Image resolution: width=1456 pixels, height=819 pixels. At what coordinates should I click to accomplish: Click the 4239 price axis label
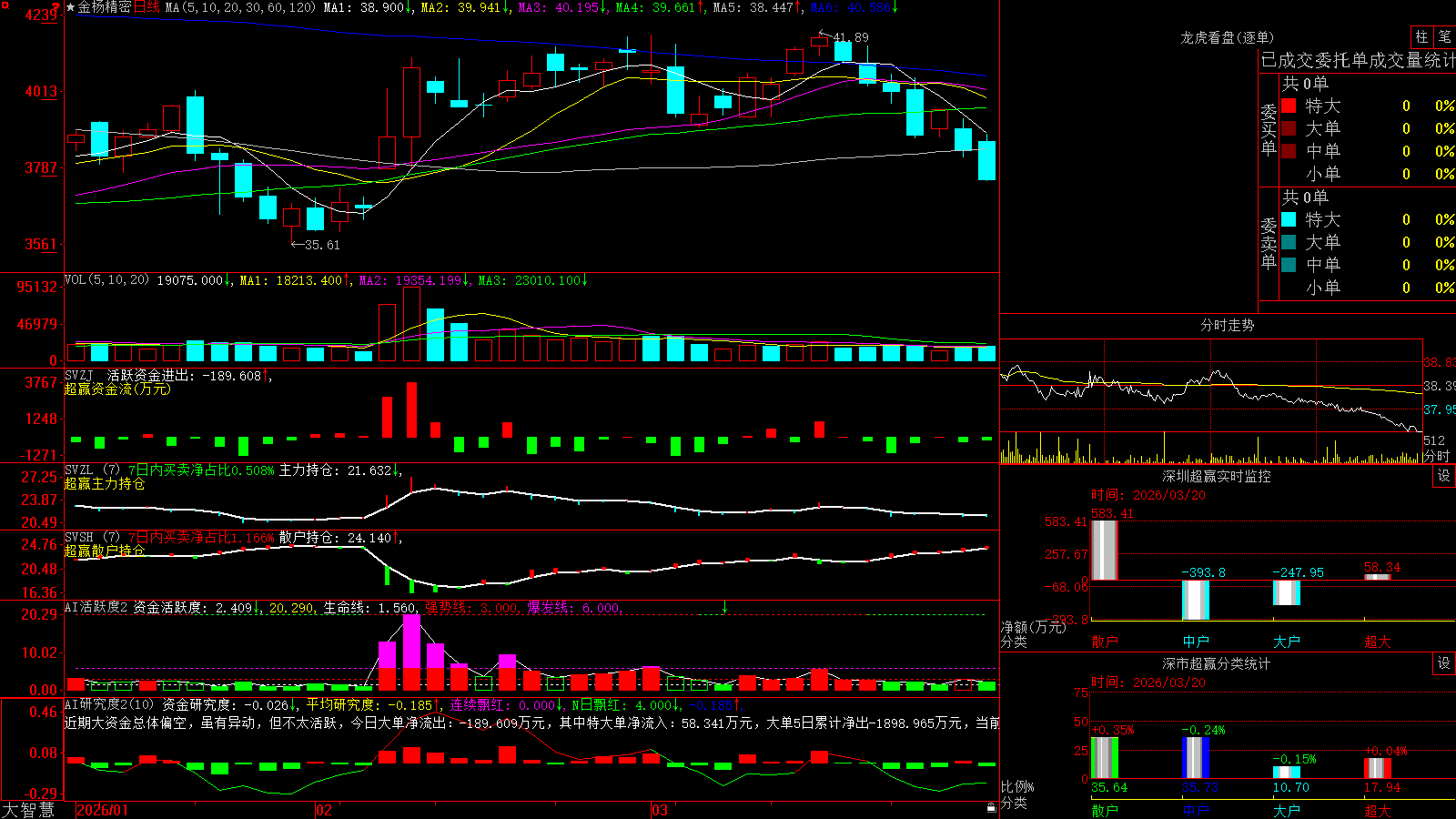point(41,15)
